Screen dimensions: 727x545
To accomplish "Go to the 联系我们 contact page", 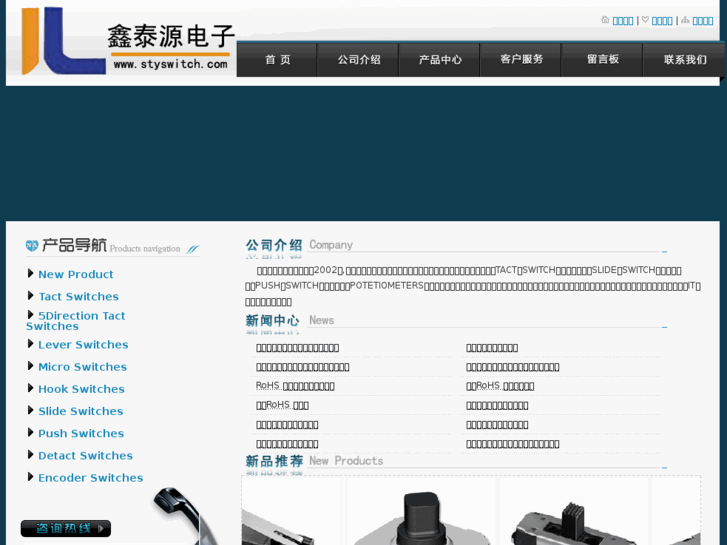I will [x=685, y=60].
